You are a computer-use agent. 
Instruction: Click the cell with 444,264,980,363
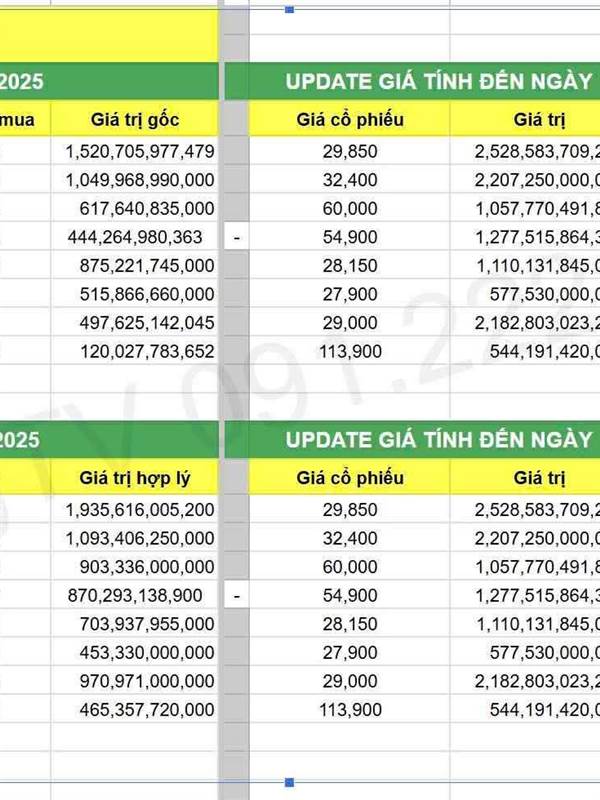coord(133,238)
